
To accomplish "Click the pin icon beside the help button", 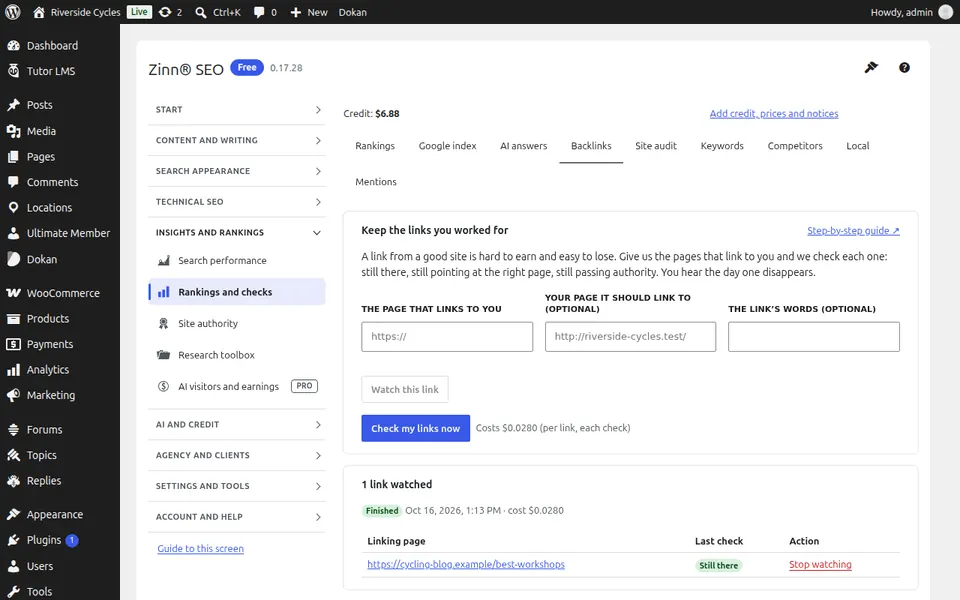I will (871, 67).
